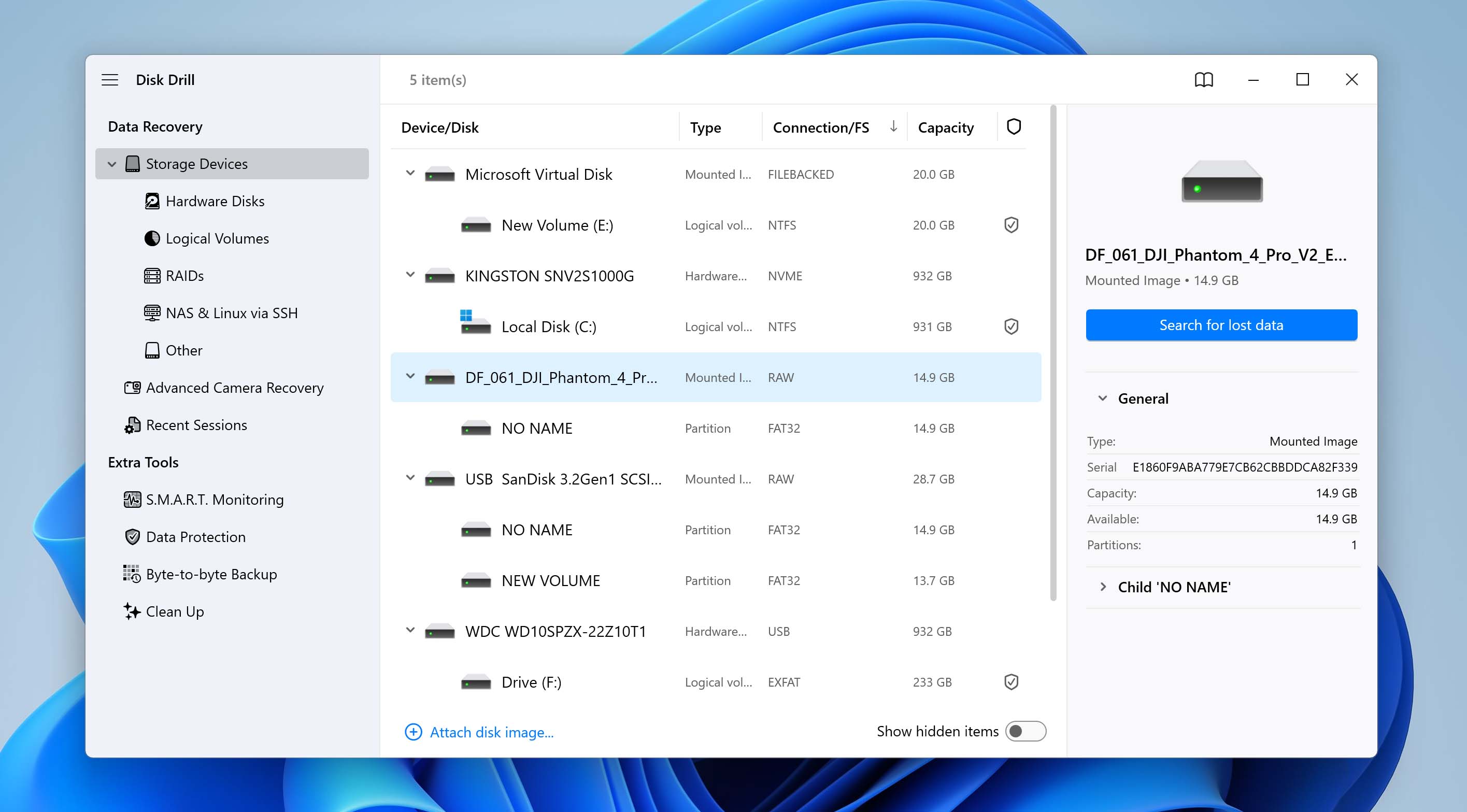Select the New Volume (E:) row
The height and width of the screenshot is (812, 1467).
tap(716, 225)
